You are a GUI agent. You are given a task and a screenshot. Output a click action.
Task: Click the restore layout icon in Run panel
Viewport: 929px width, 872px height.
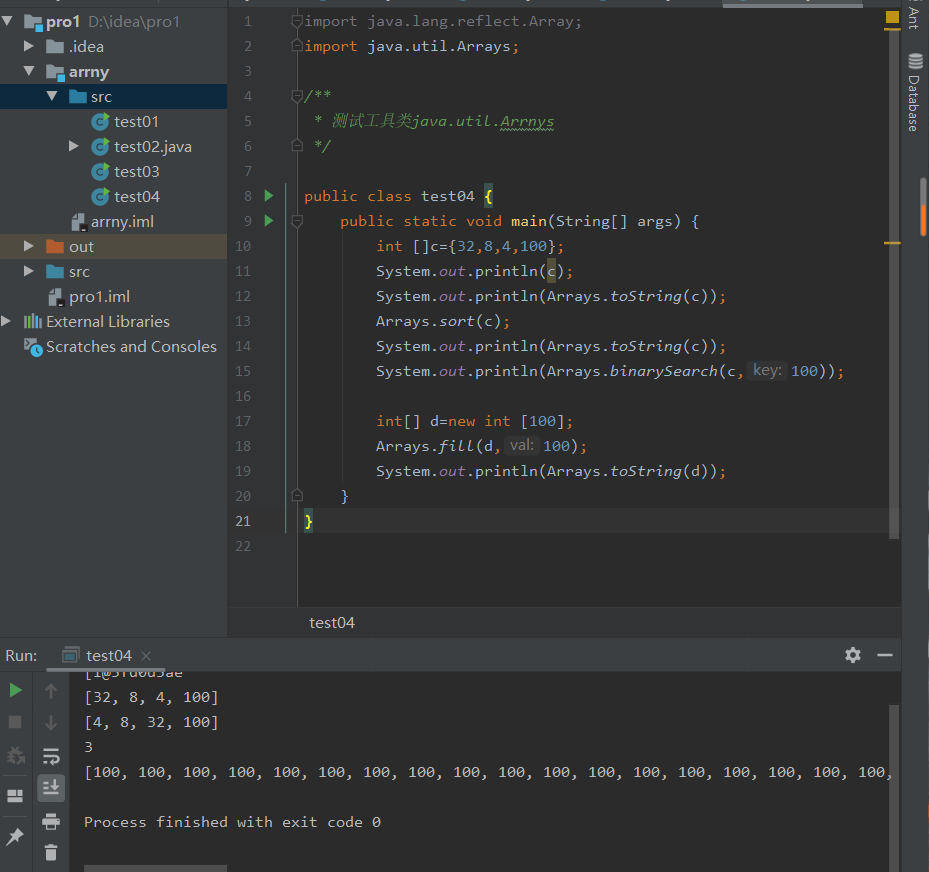coord(15,796)
